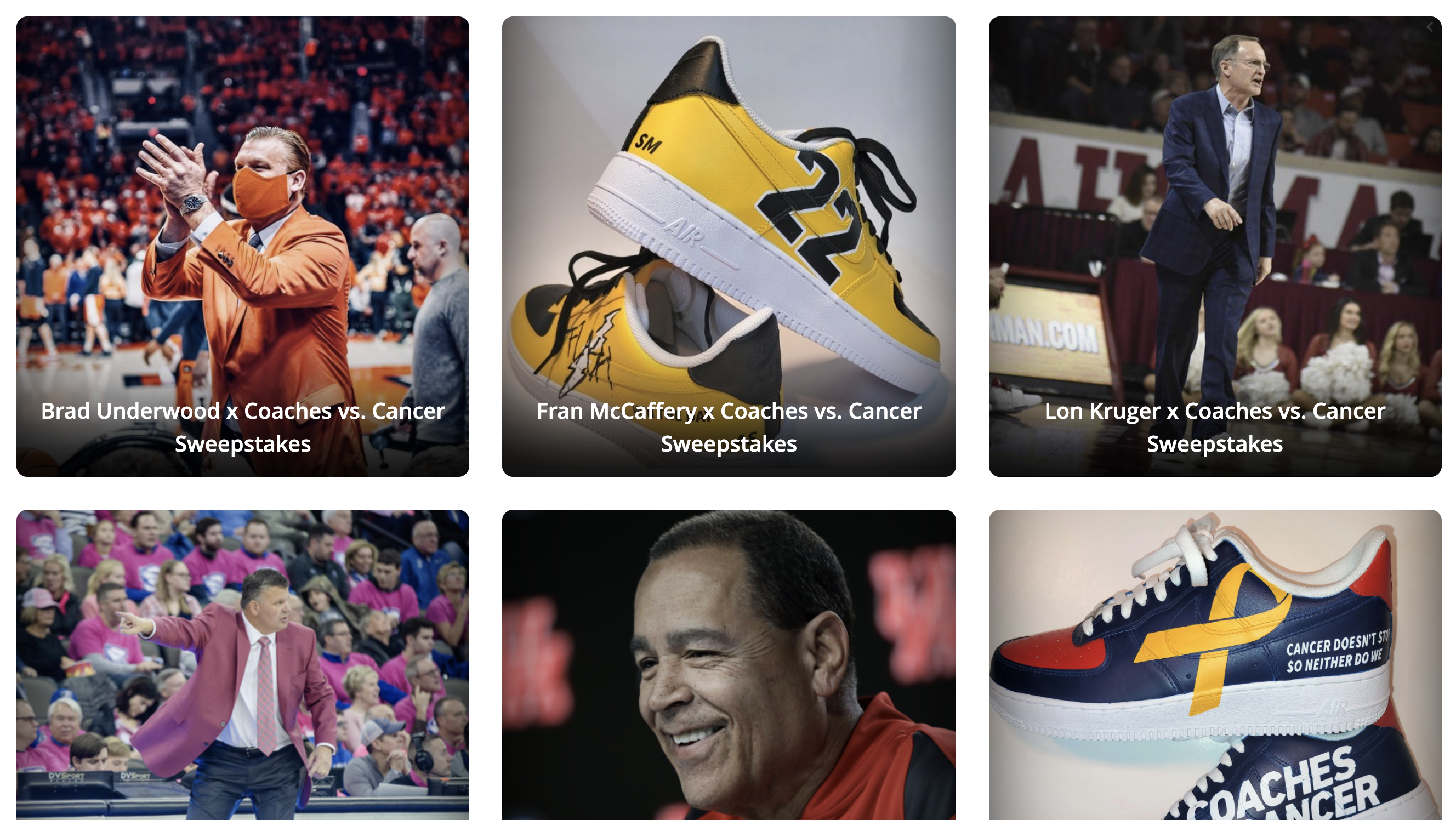Select the navy sneaker with yellow ribbon photo
1456x820 pixels.
(1215, 664)
